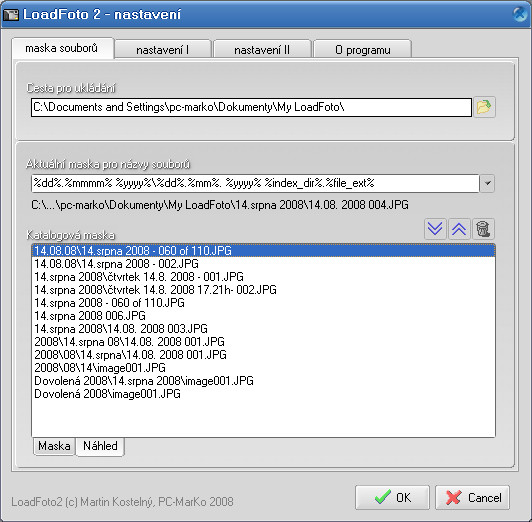
Task: Select '14.08.08\14.srpna 2008 - 002.JPG' entry
Action: 263,264
